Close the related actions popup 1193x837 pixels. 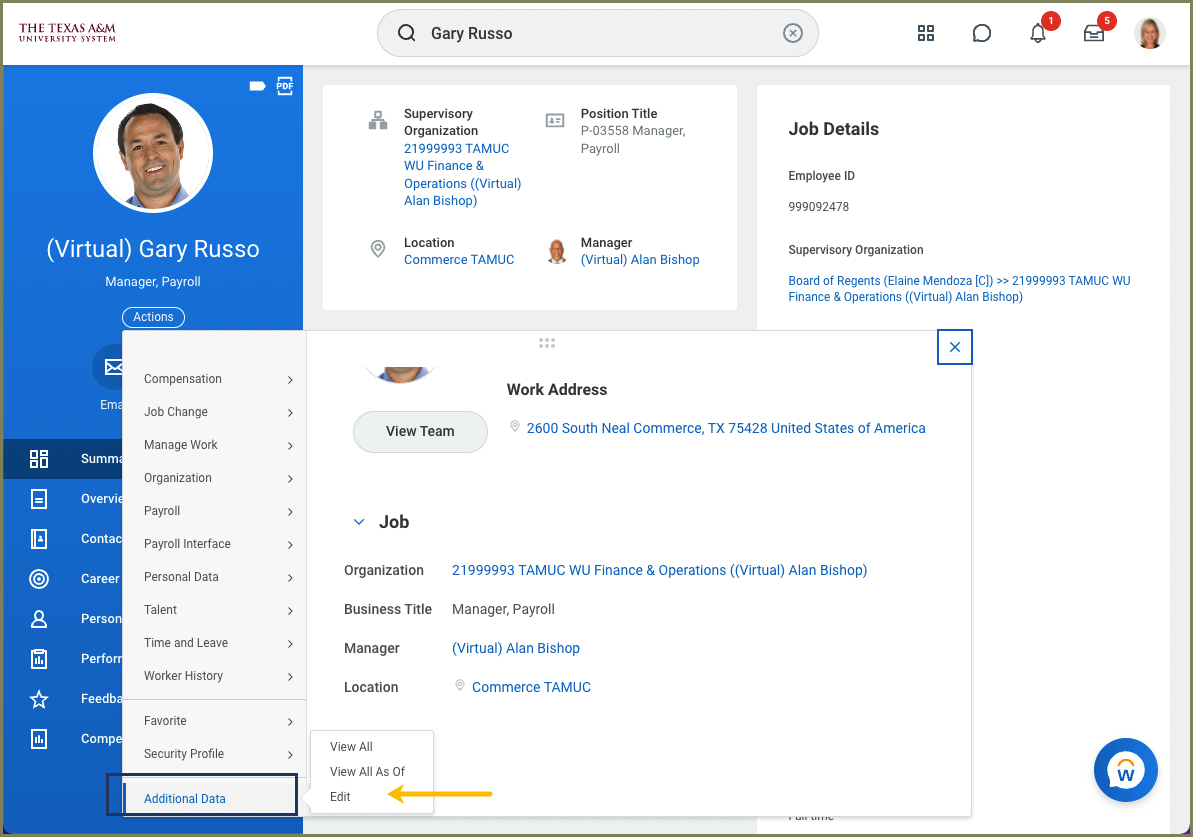coord(954,347)
